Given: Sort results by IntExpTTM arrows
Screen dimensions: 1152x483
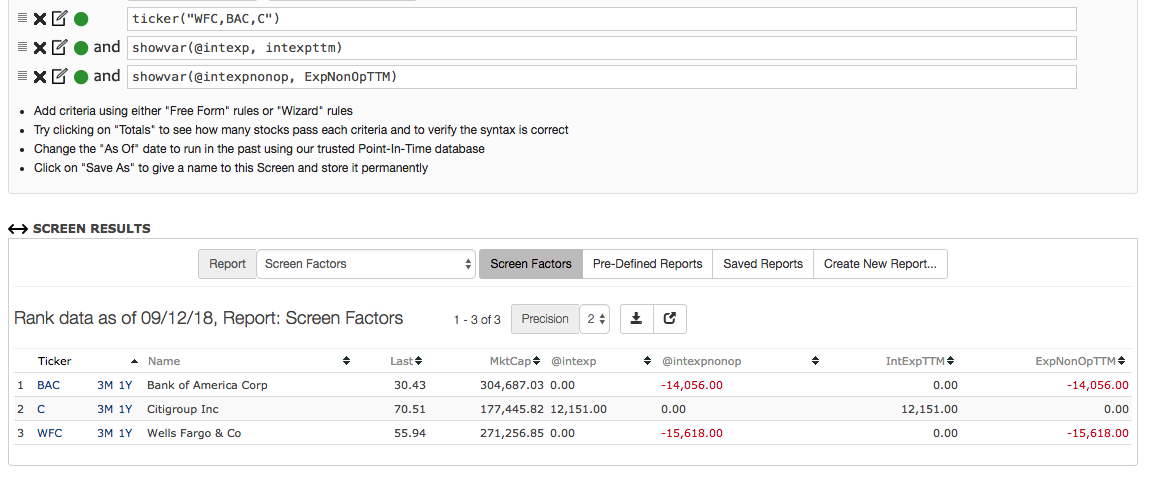Looking at the screenshot, I should pos(951,361).
